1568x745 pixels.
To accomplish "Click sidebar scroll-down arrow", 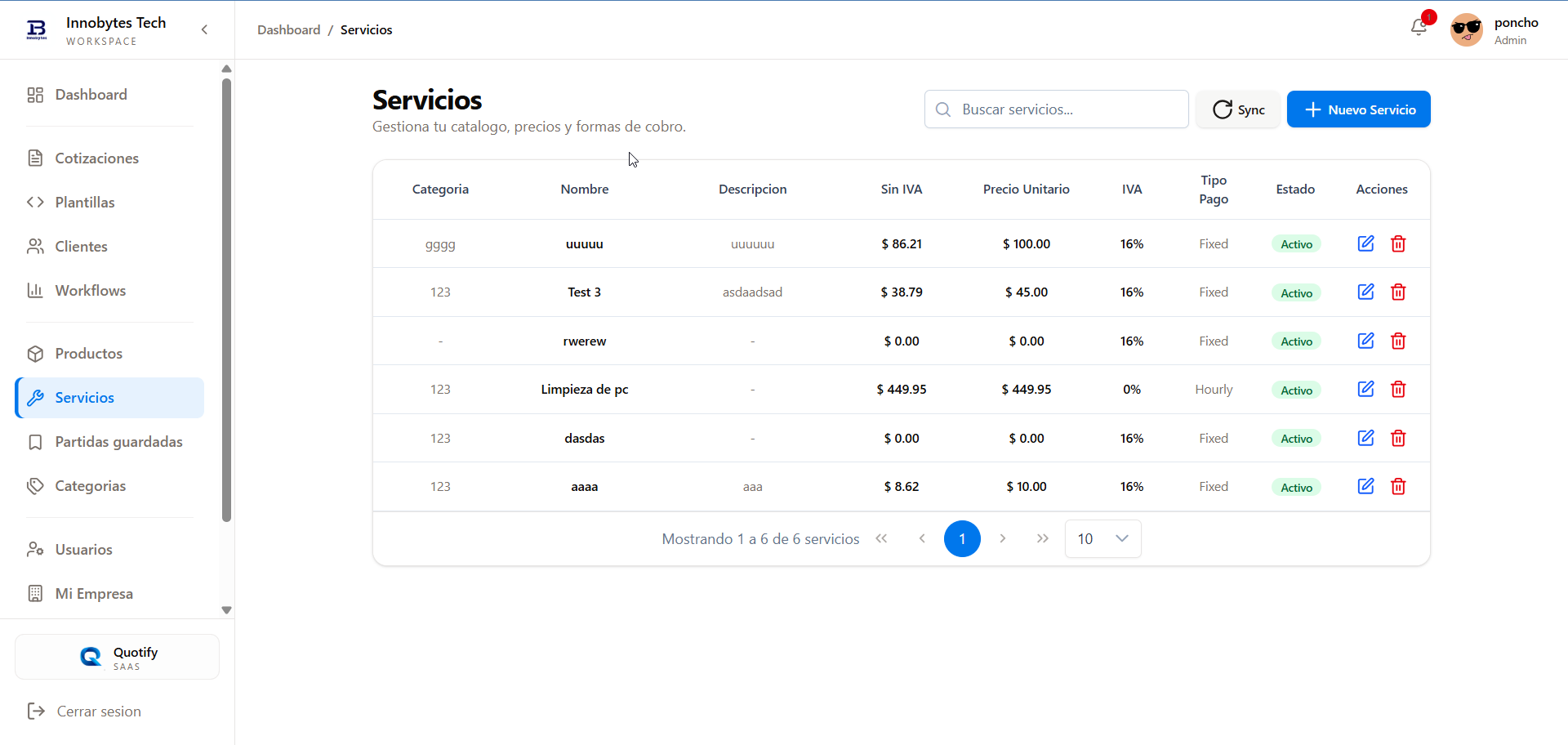I will [227, 610].
